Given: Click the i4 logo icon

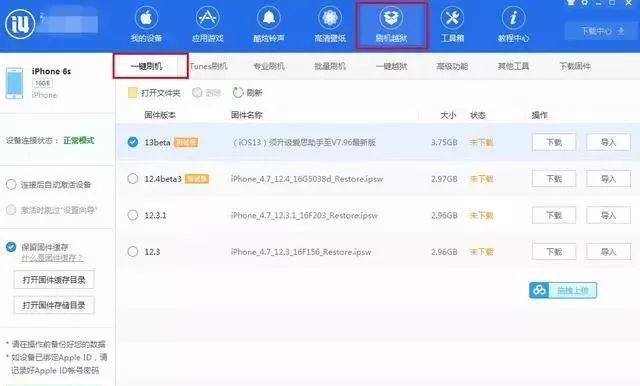Looking at the screenshot, I should [19, 24].
